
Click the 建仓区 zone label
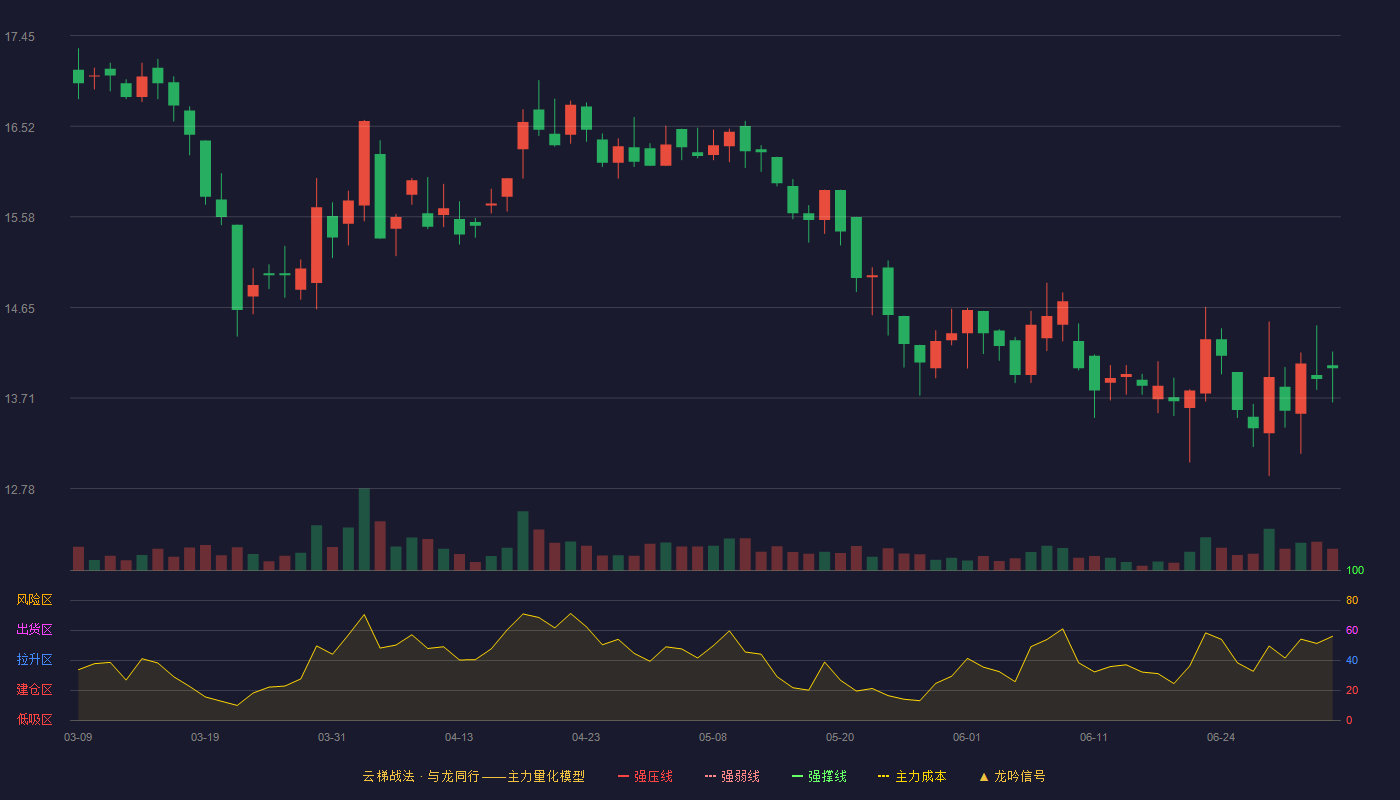[x=34, y=690]
